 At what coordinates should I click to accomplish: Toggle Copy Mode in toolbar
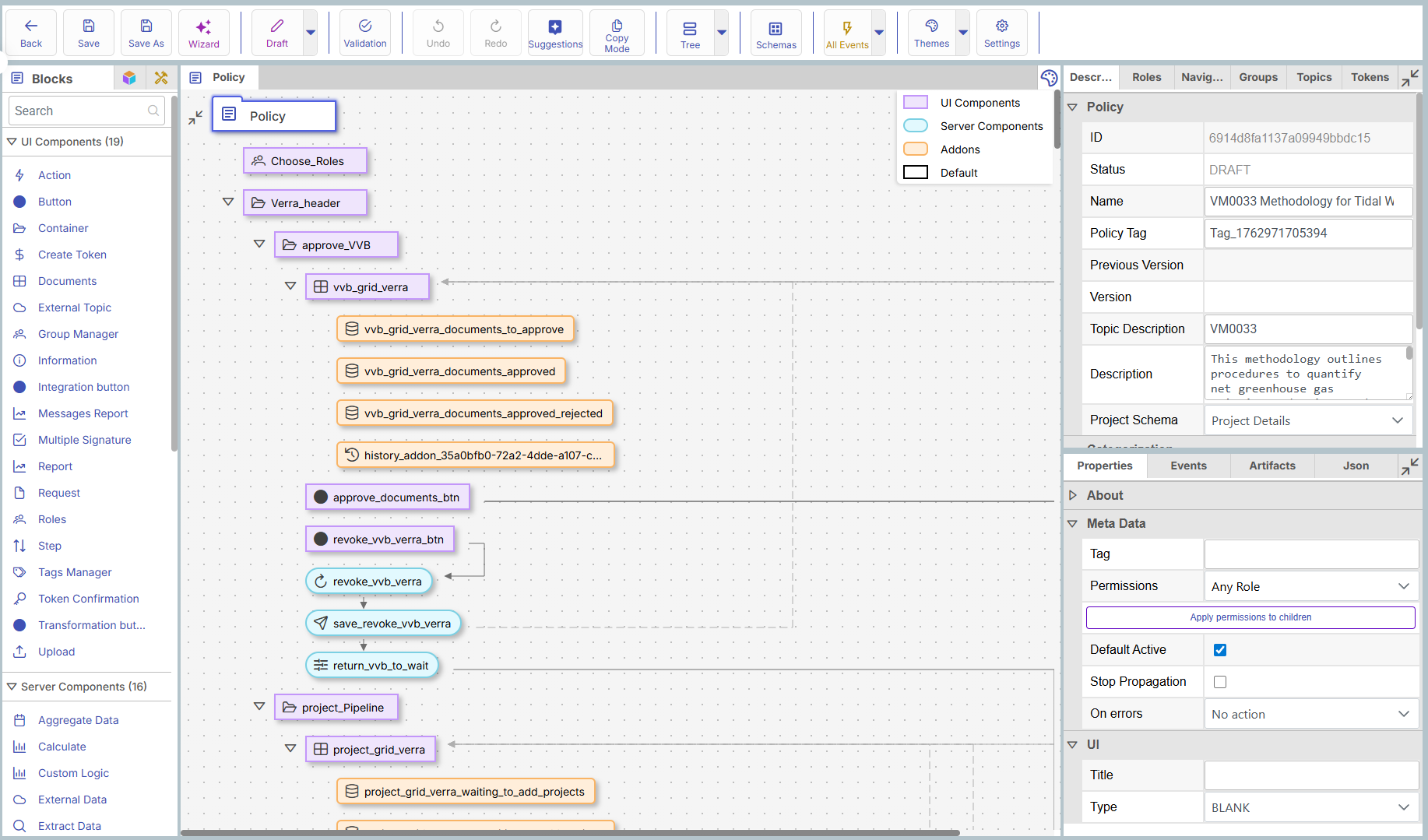[617, 33]
